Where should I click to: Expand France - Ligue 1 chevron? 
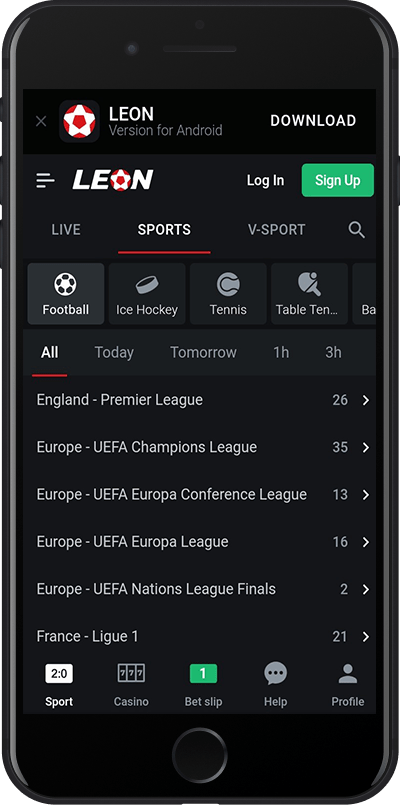click(x=366, y=637)
